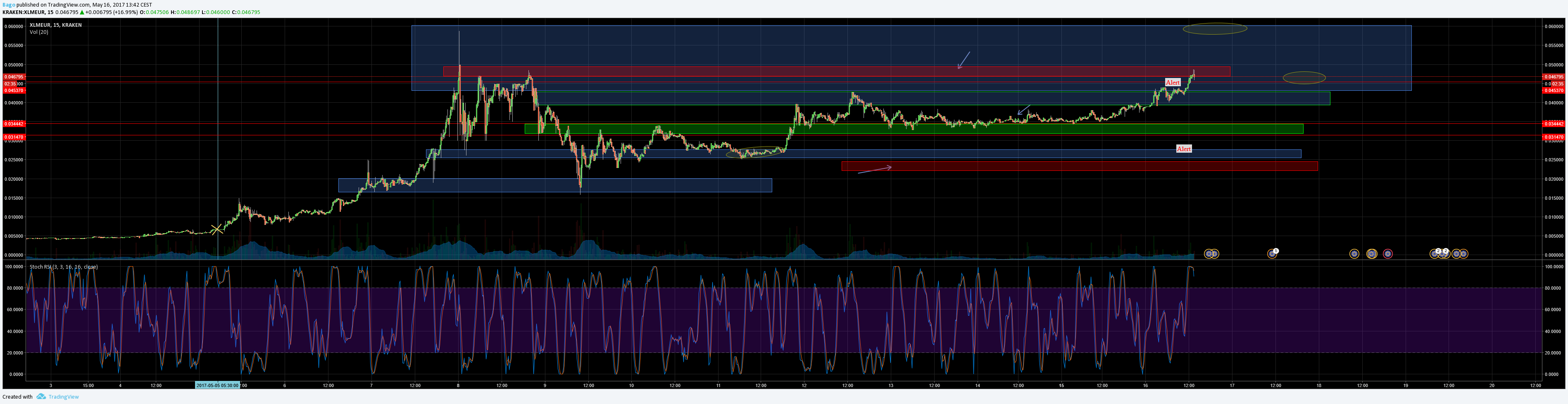Select the solid green support rectangle
Viewport: 1568px width, 404px height.
[x=914, y=129]
